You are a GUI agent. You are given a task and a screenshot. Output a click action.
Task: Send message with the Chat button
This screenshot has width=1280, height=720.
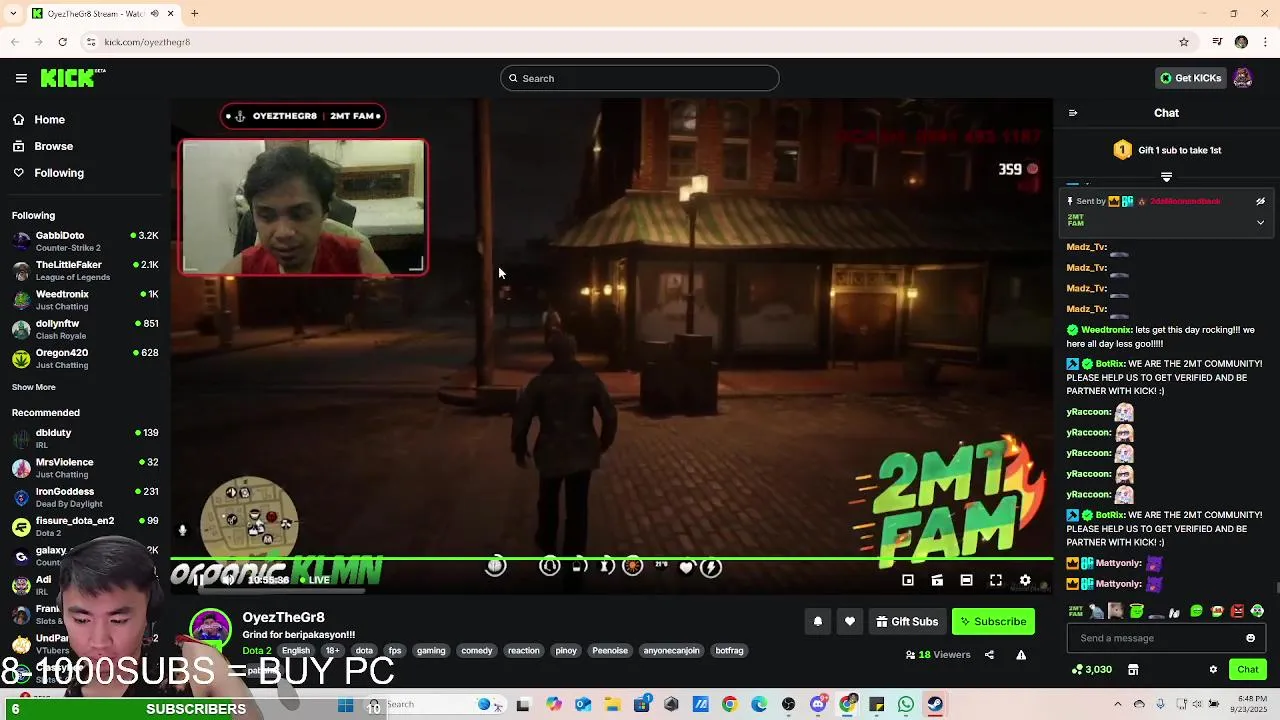(1247, 669)
